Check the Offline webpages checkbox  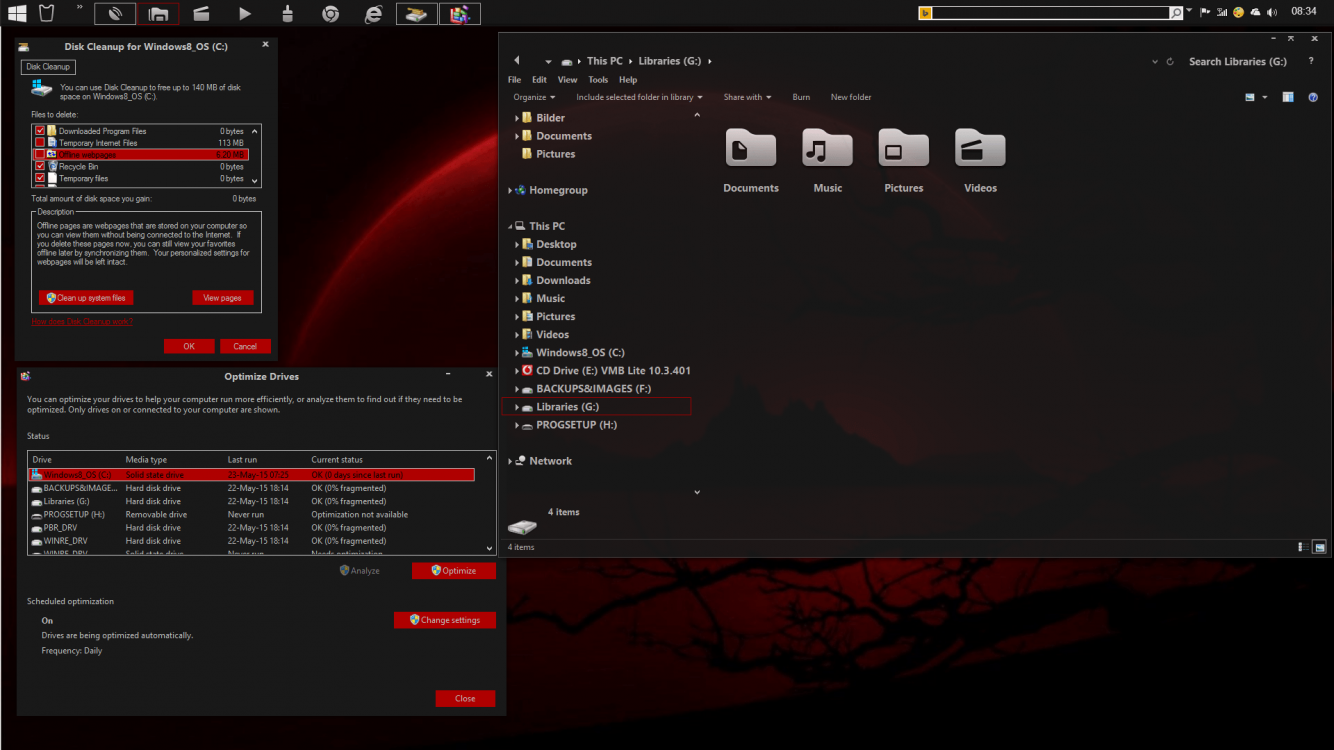coord(40,155)
